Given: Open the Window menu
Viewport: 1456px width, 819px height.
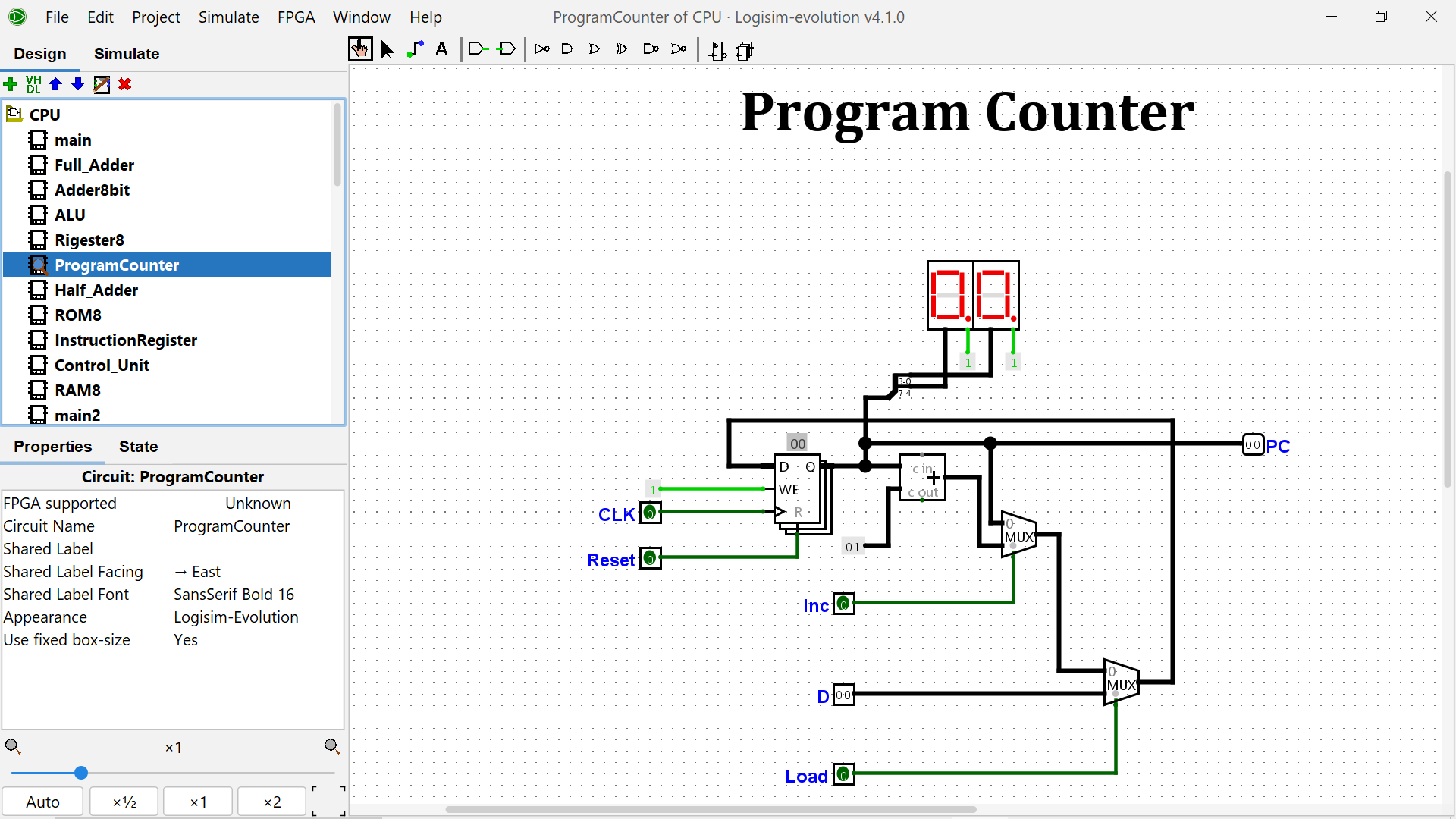Looking at the screenshot, I should click(x=362, y=17).
